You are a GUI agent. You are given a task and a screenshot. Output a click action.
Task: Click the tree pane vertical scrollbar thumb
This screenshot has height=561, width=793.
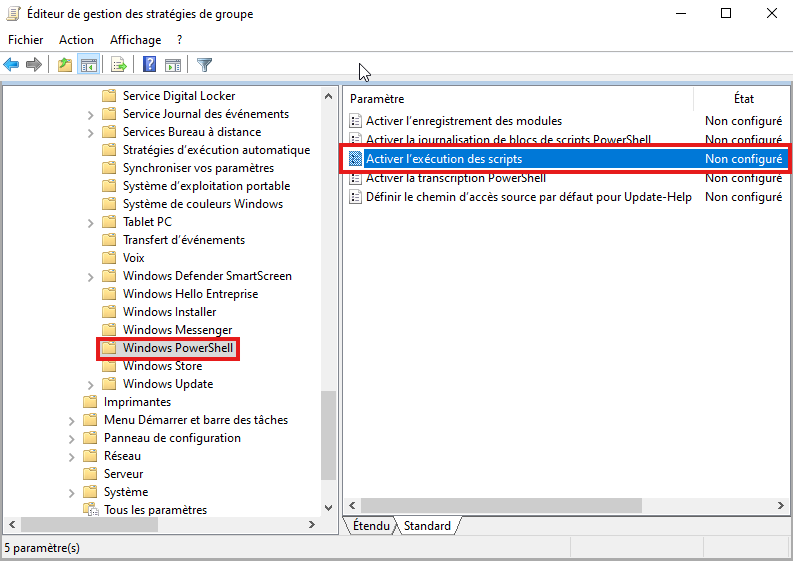pyautogui.click(x=328, y=435)
